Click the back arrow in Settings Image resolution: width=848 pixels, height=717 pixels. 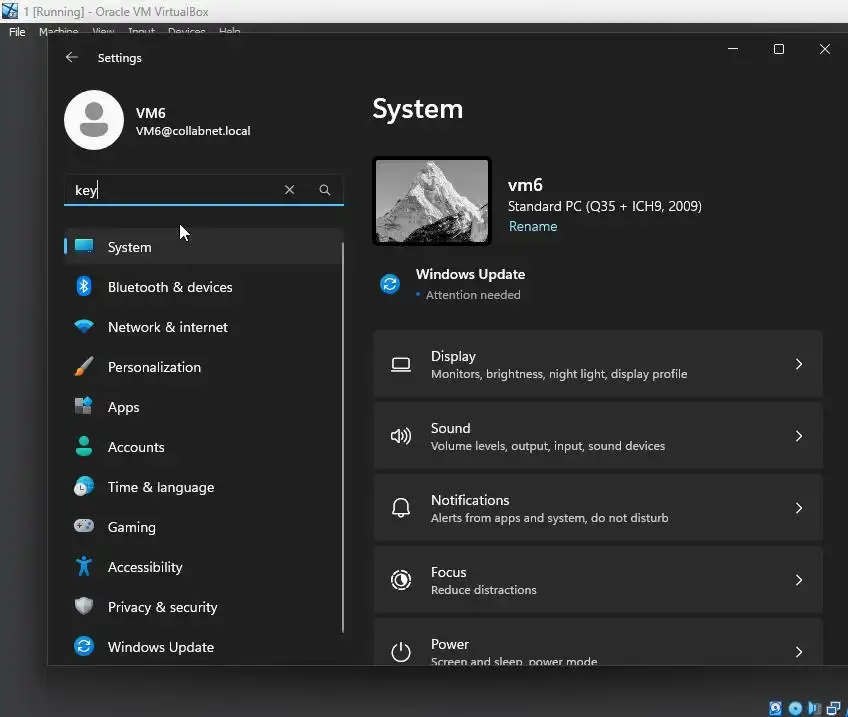(x=71, y=57)
